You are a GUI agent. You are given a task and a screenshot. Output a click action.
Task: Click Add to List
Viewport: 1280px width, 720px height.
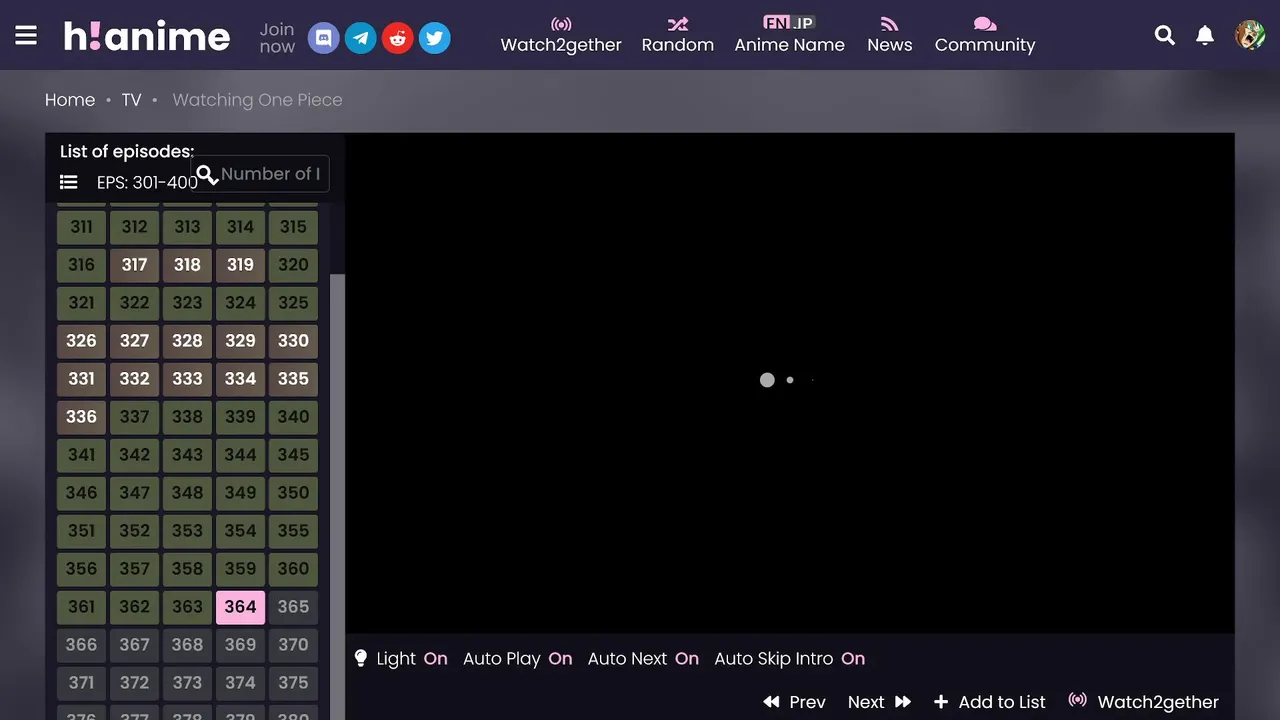click(x=990, y=702)
